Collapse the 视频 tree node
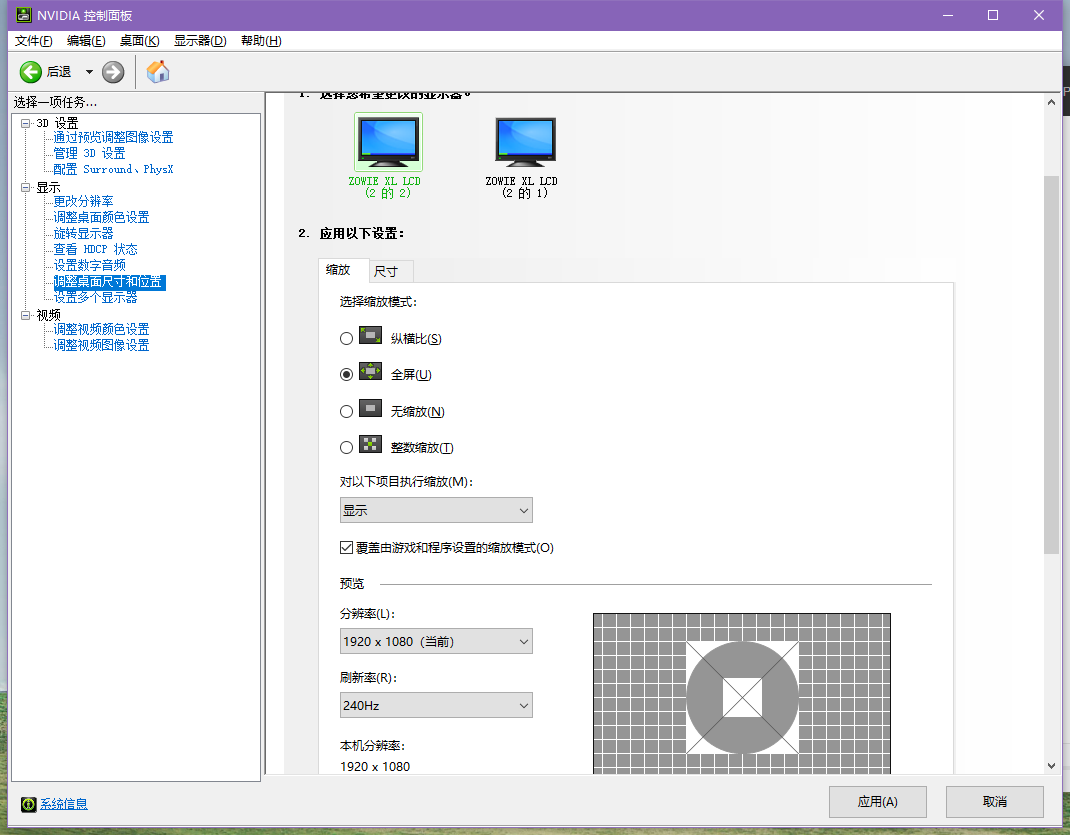Viewport: 1070px width, 835px height. [25, 315]
